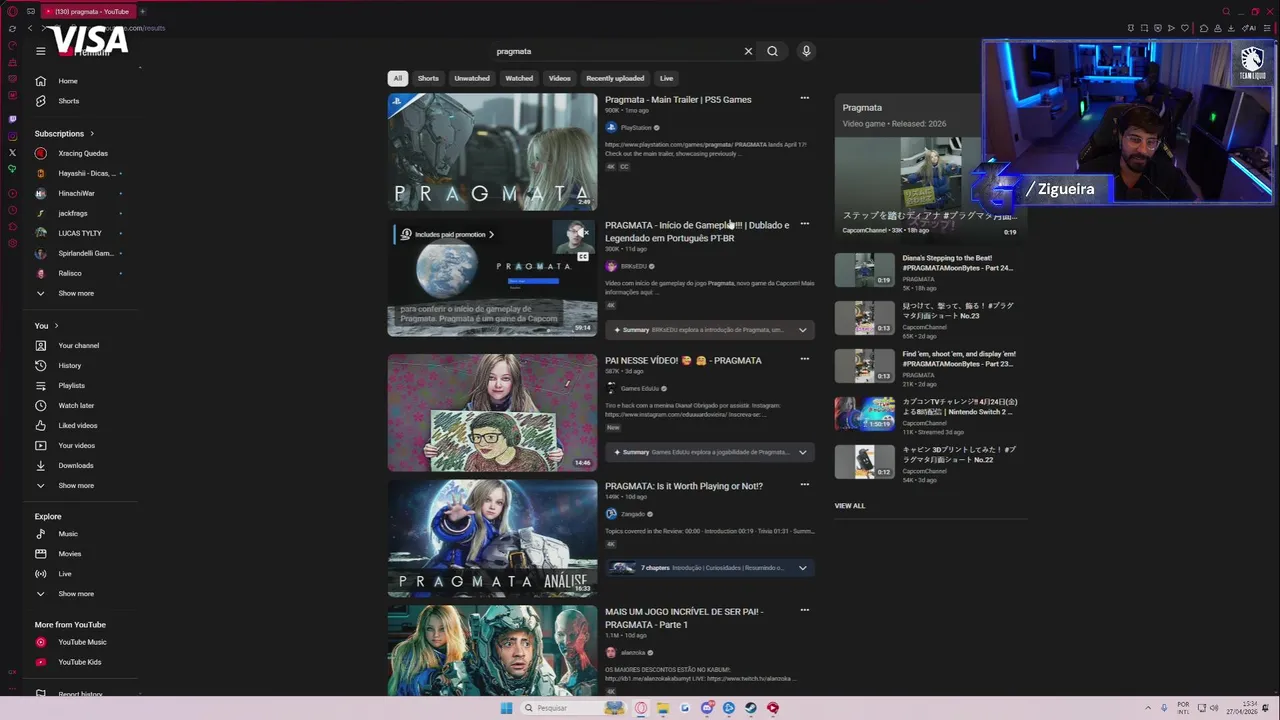Clear the search box with the X
1280x720 pixels.
click(748, 51)
